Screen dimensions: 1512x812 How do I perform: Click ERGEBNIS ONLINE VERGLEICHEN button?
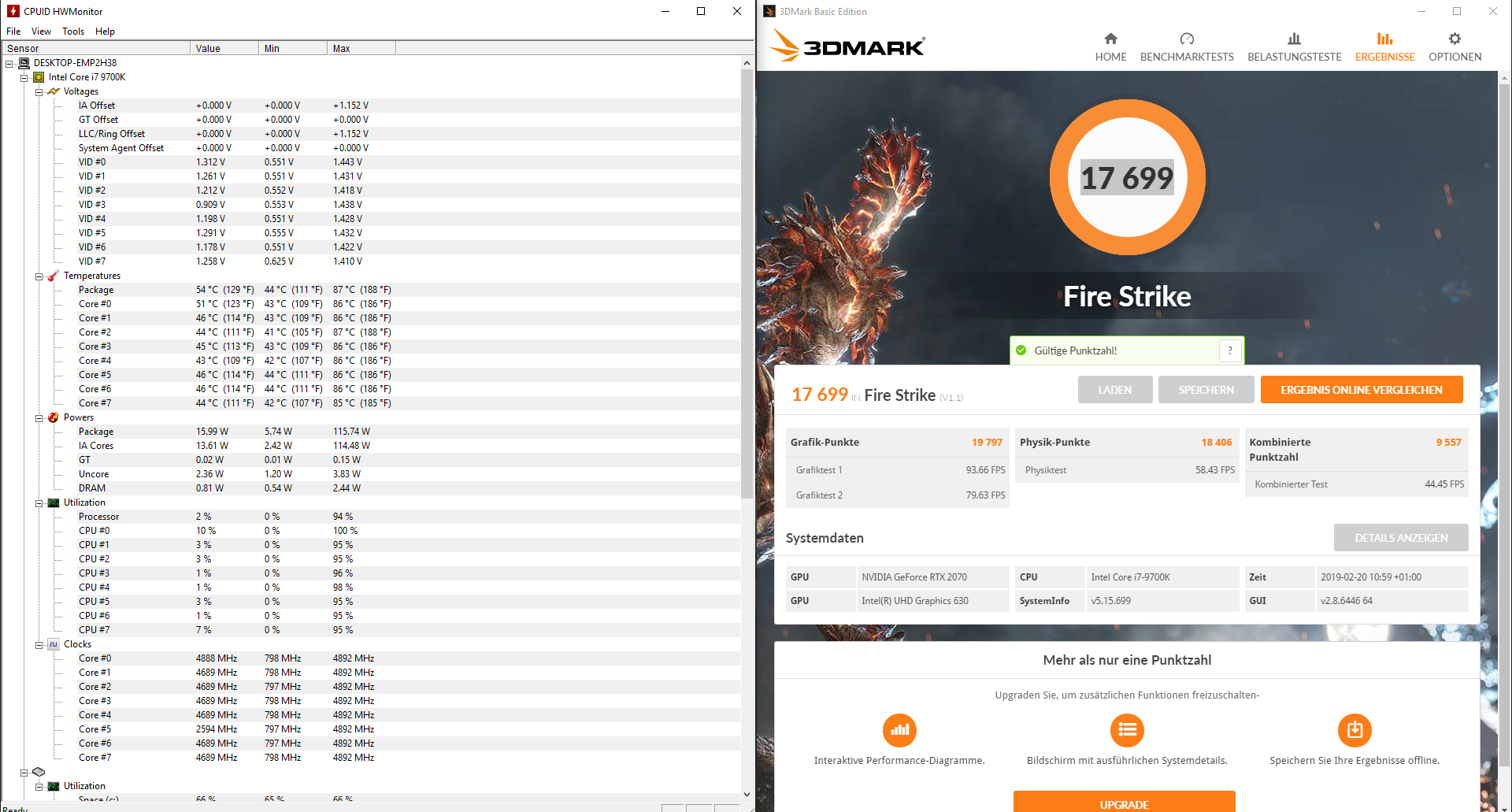(1362, 390)
